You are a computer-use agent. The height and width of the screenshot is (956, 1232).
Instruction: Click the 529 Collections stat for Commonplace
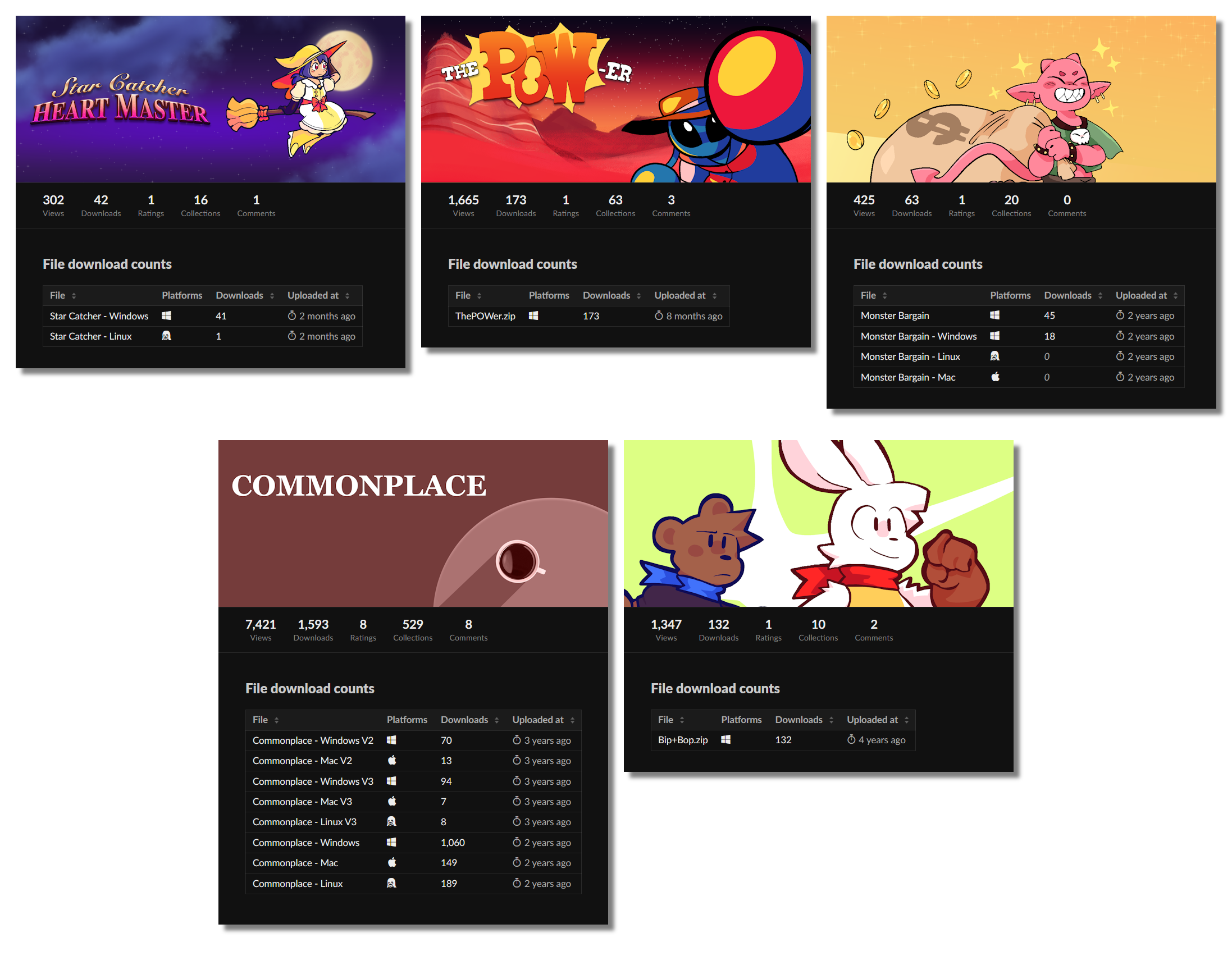point(412,629)
